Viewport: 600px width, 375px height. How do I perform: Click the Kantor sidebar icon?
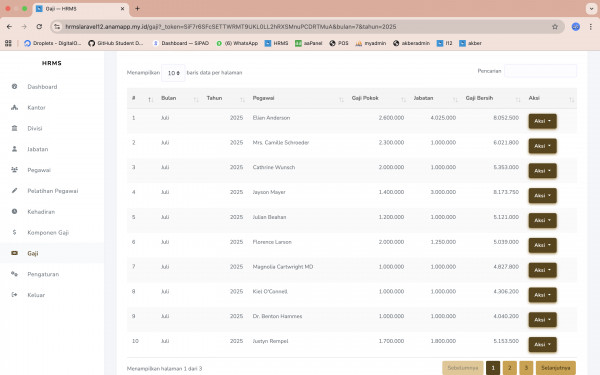[15, 108]
